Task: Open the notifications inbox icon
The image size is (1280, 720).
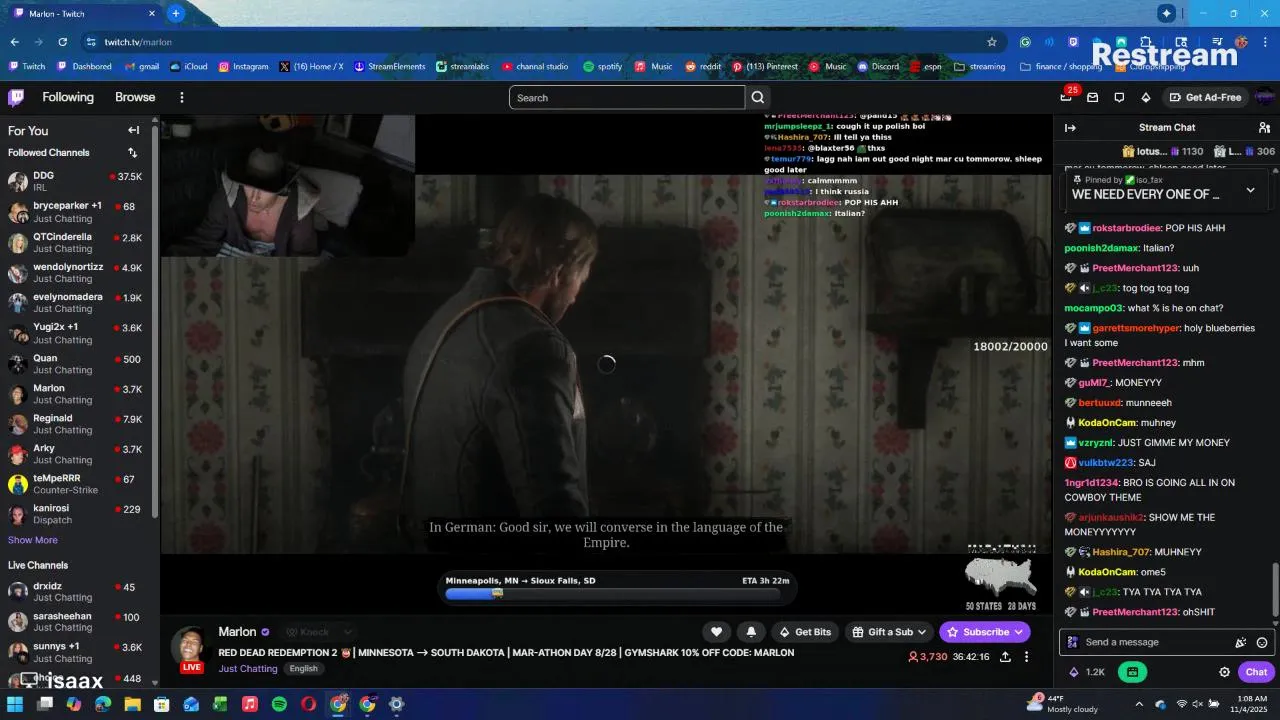Action: pos(1093,97)
